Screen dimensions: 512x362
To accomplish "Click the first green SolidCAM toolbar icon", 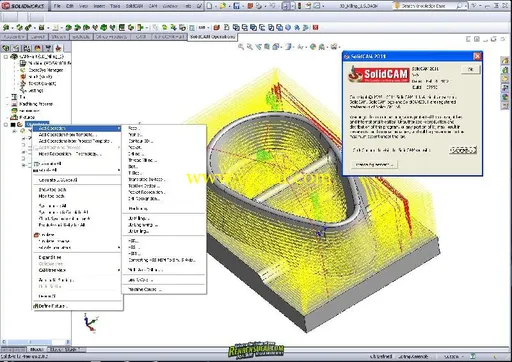I will (x=5, y=27).
